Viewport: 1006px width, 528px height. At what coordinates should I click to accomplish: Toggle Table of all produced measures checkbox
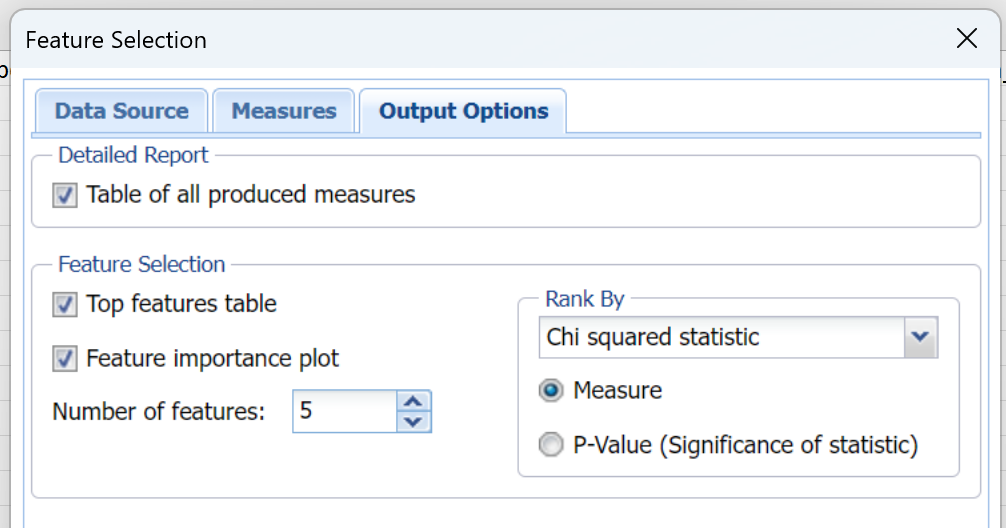pyautogui.click(x=65, y=195)
